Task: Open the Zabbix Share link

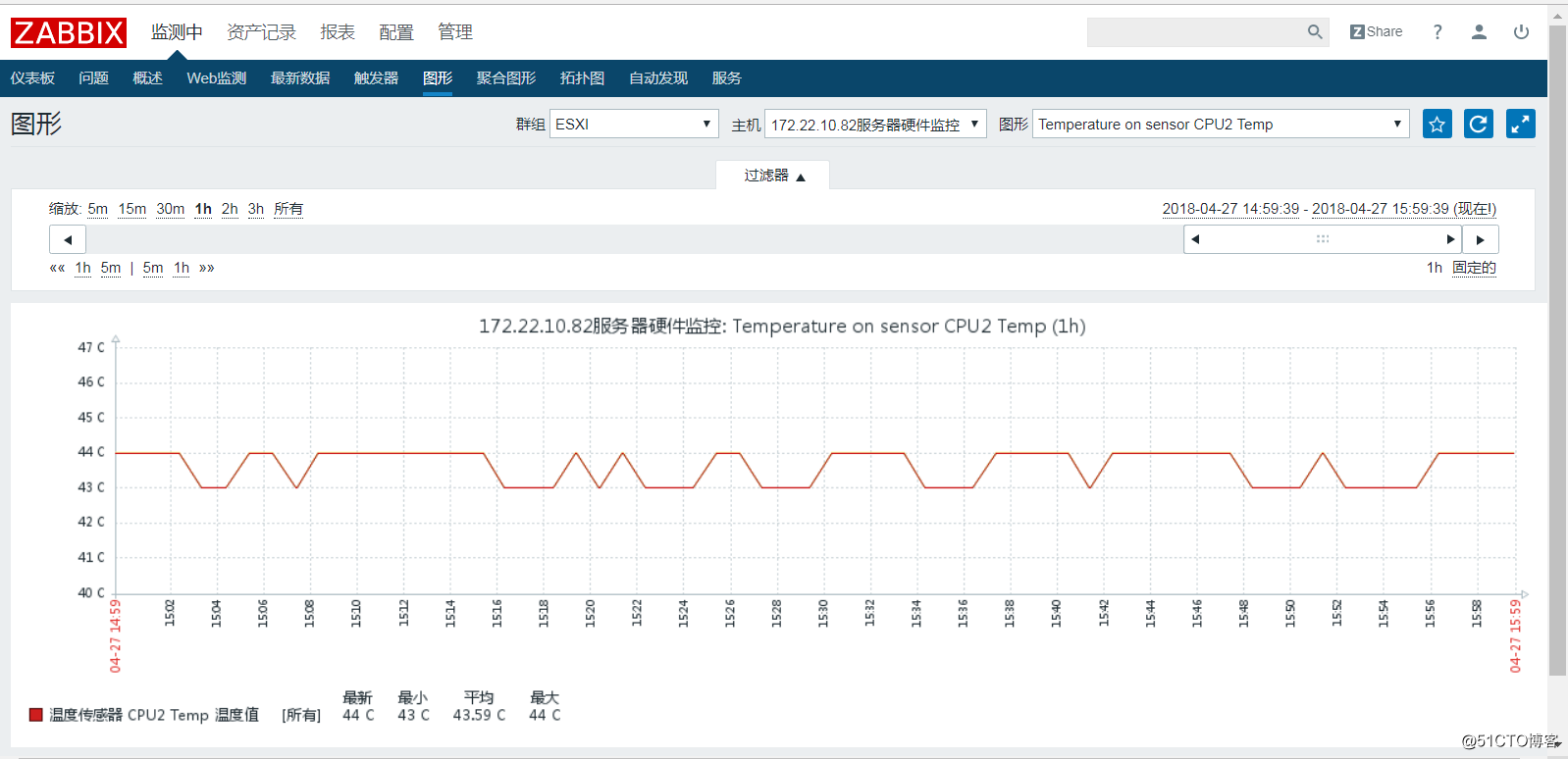Action: click(1376, 32)
